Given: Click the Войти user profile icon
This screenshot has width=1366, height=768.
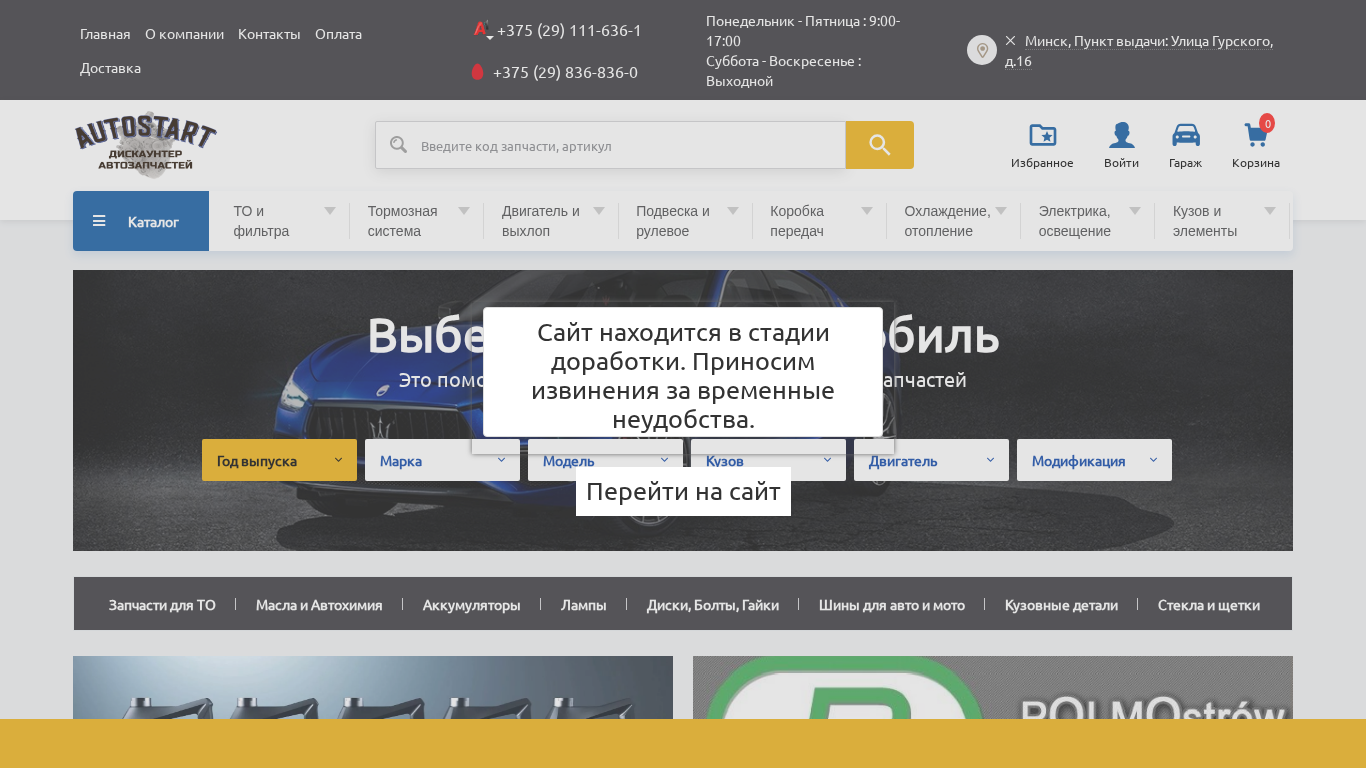Looking at the screenshot, I should (x=1121, y=135).
